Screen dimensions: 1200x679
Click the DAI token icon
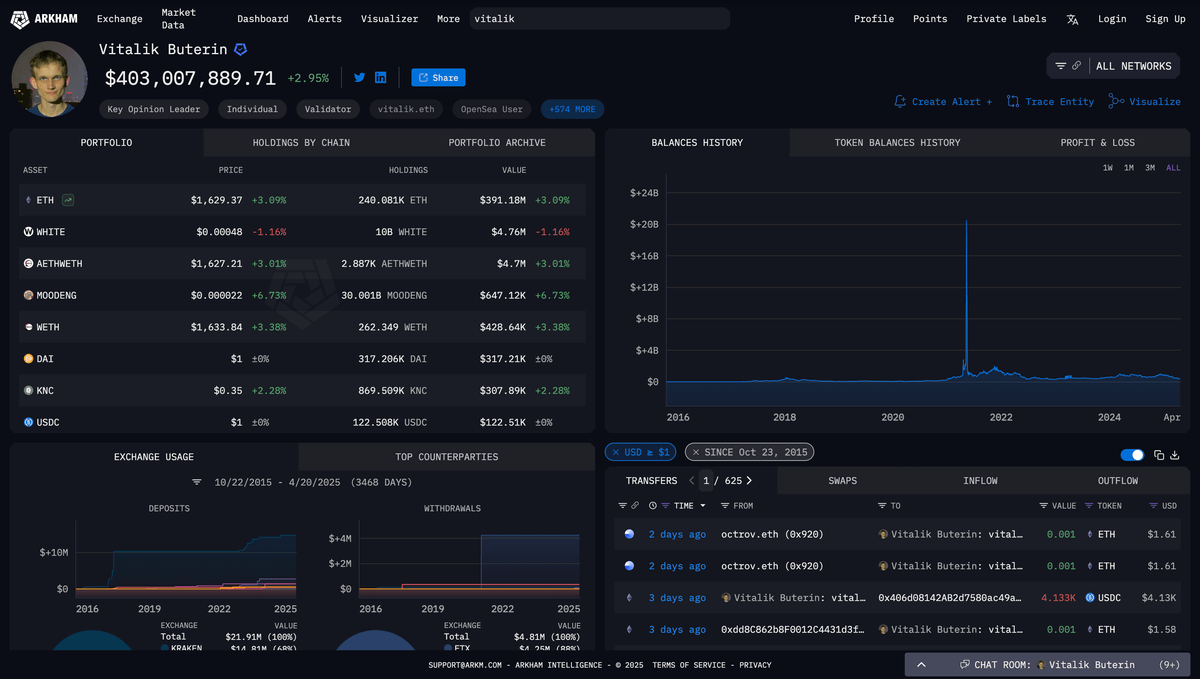(x=28, y=358)
